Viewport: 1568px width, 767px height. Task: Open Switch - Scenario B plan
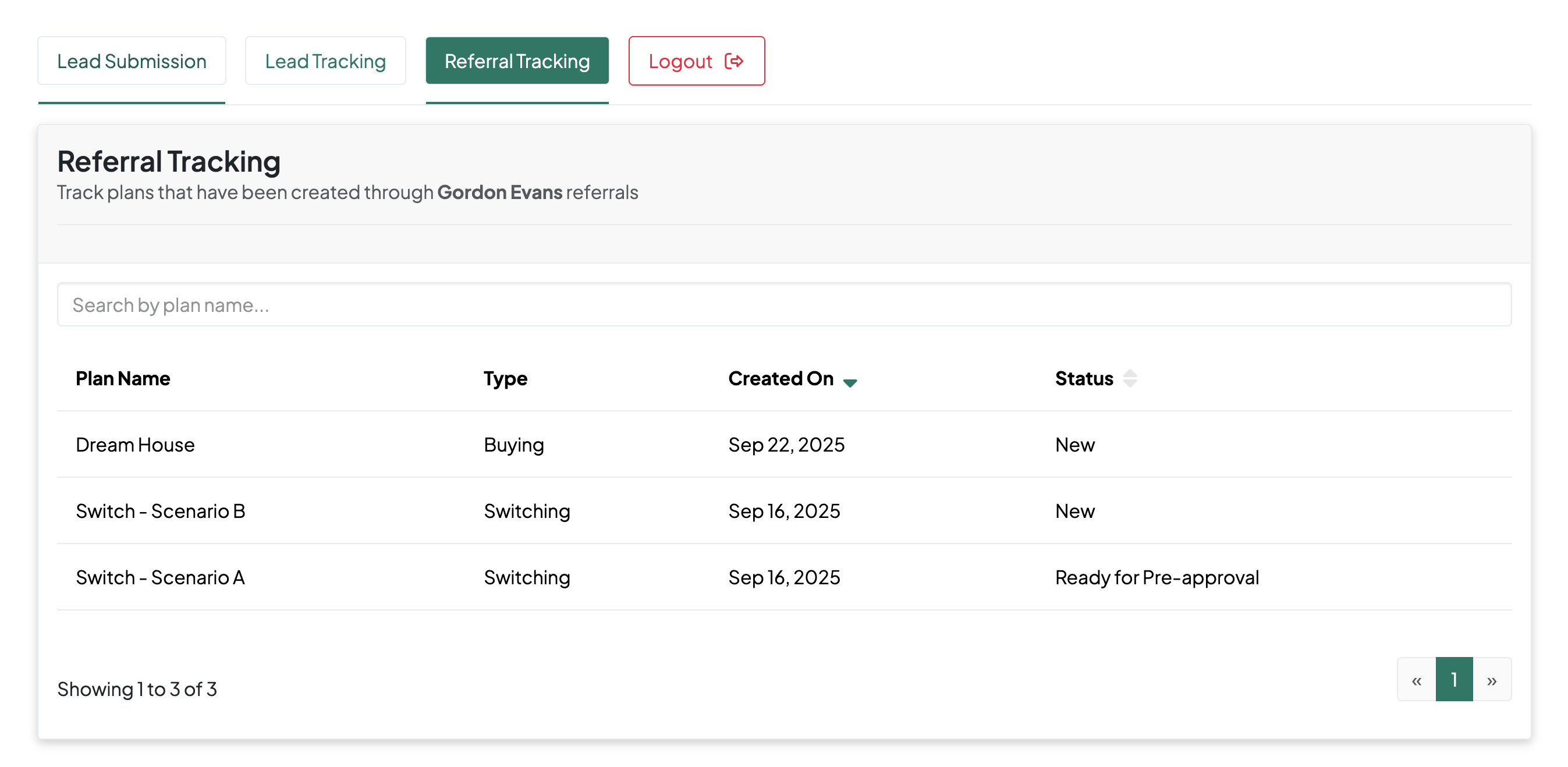click(x=160, y=512)
